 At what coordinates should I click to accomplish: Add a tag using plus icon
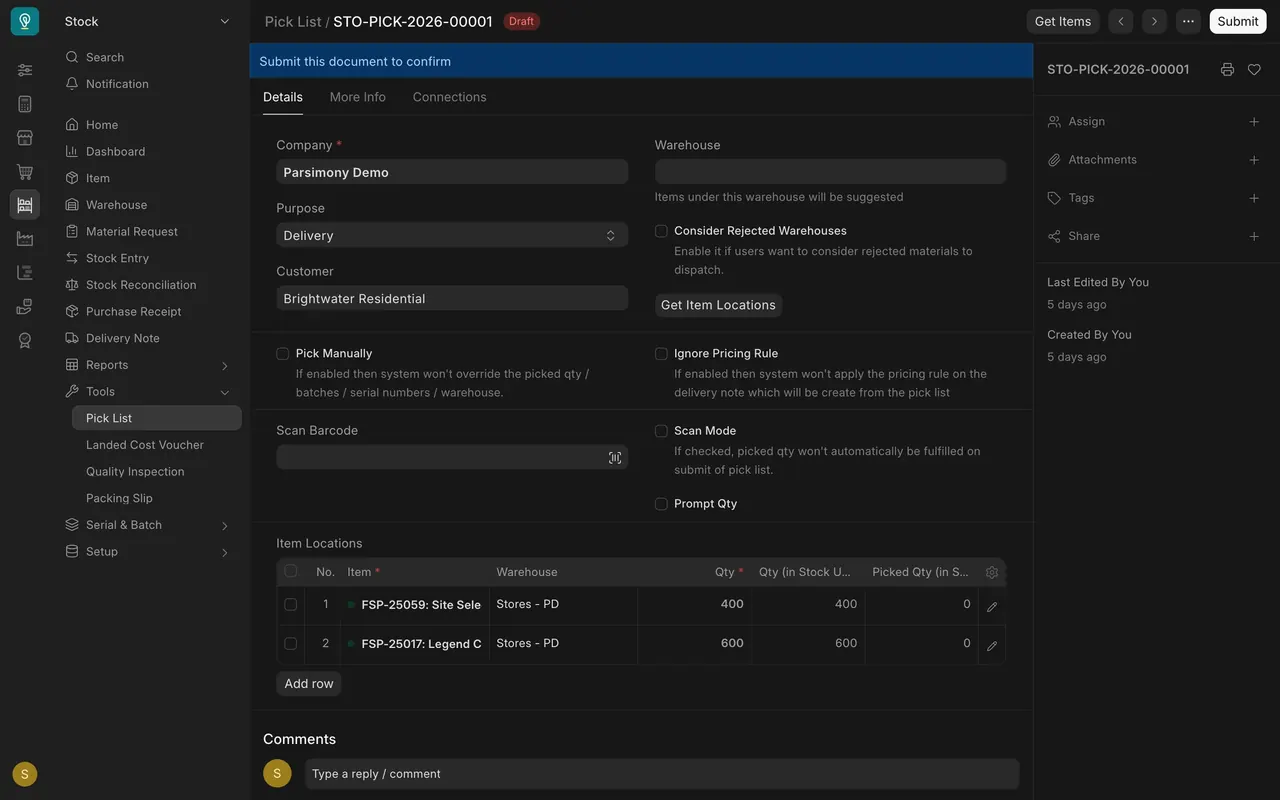click(x=1254, y=198)
